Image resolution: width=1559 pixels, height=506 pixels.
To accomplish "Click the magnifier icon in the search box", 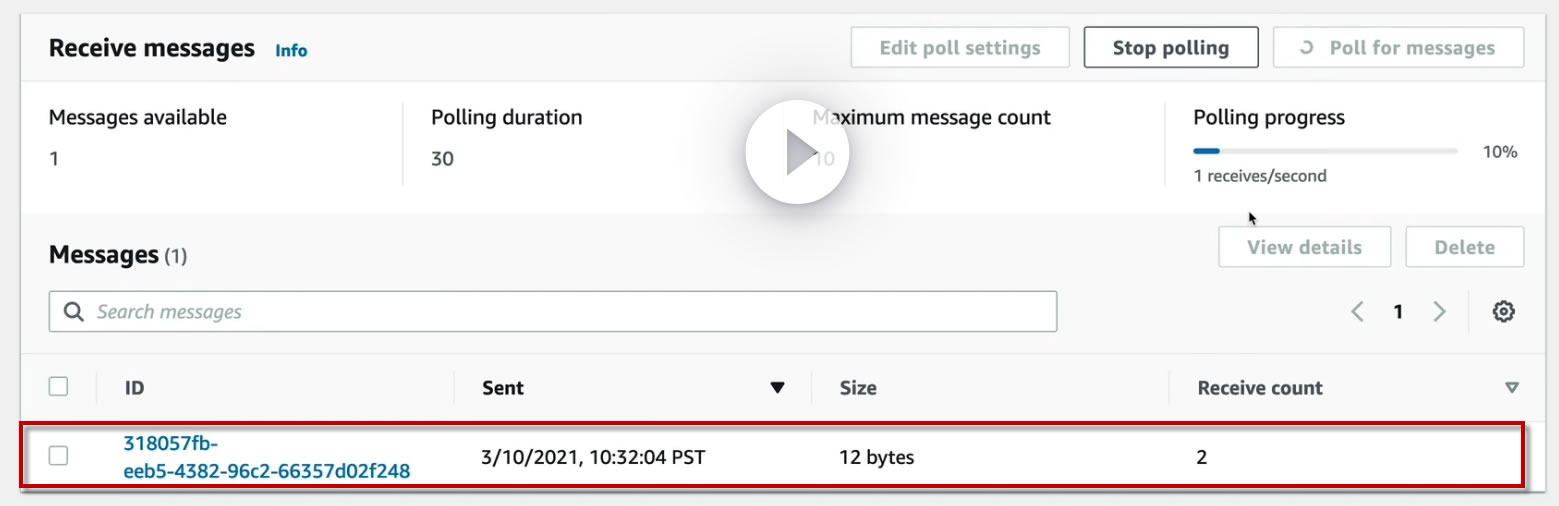I will pos(73,312).
